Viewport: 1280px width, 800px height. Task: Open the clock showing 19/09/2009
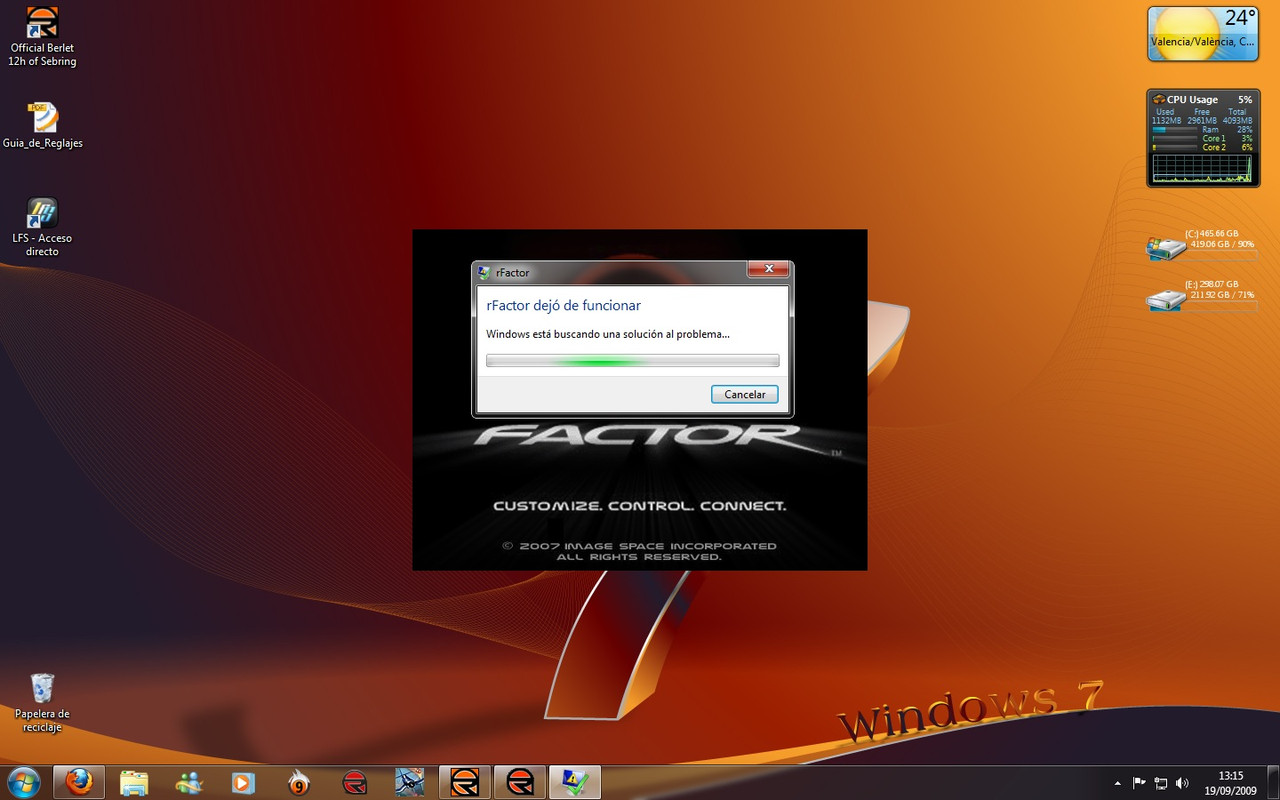(x=1230, y=783)
